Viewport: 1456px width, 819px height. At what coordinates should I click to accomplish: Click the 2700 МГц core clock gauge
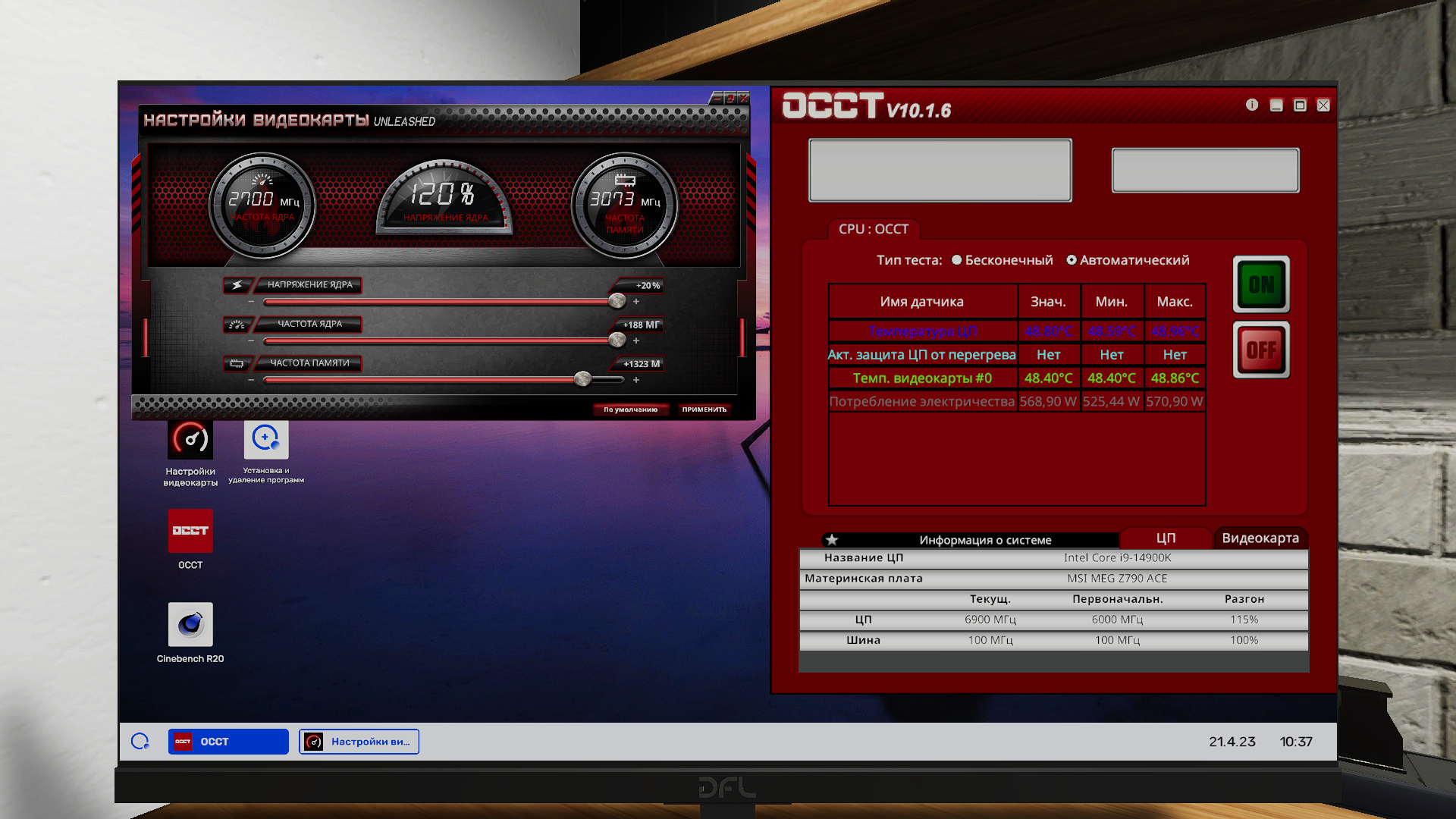(262, 206)
